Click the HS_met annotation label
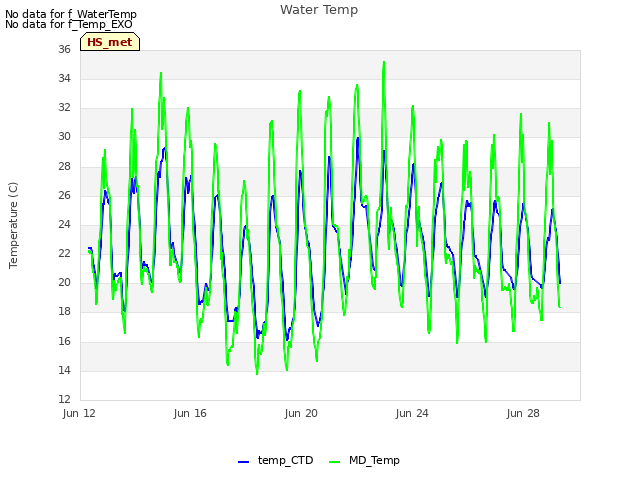The height and width of the screenshot is (480, 640). [110, 42]
